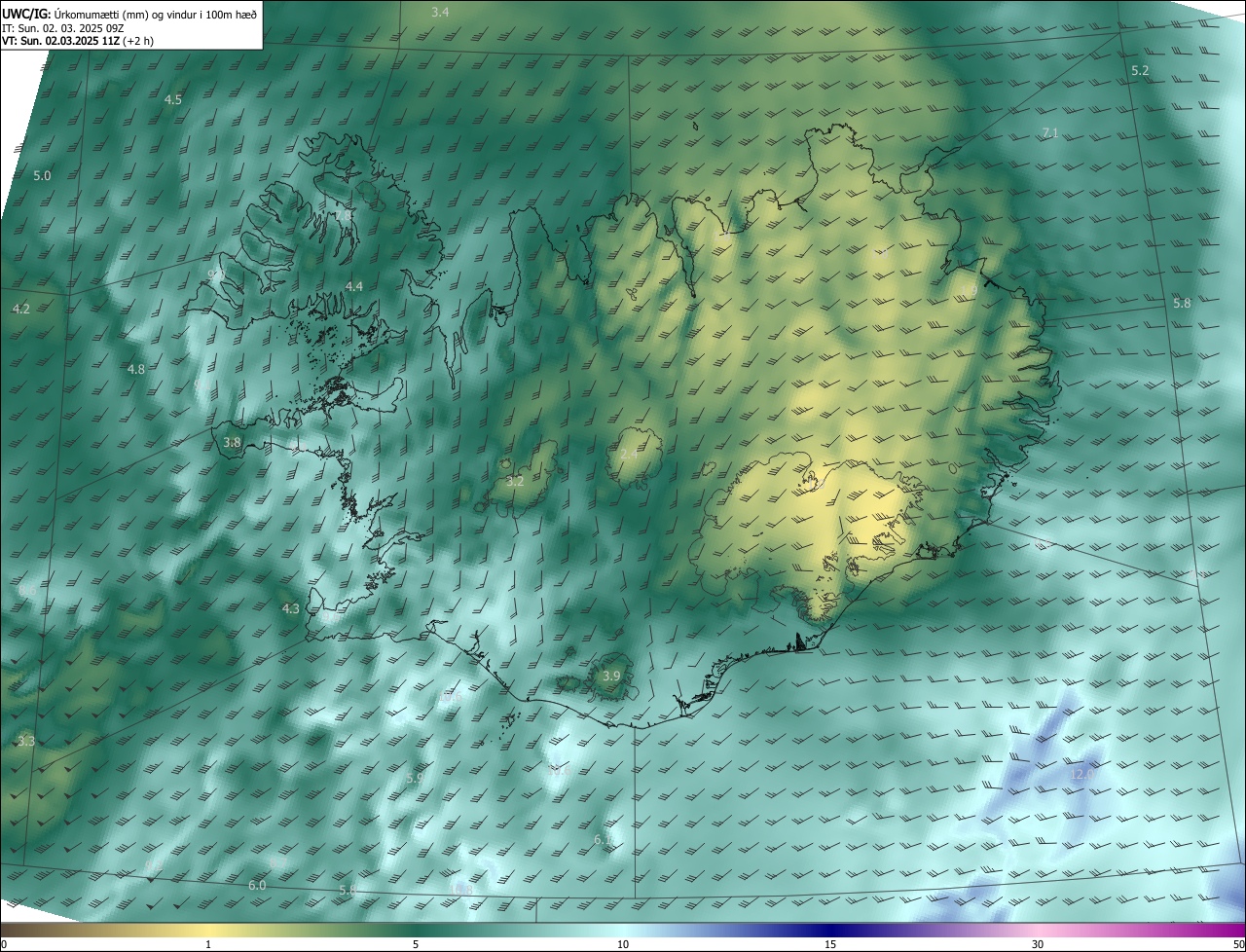Select the 4.4 value label
This screenshot has width=1246, height=952.
coord(354,286)
